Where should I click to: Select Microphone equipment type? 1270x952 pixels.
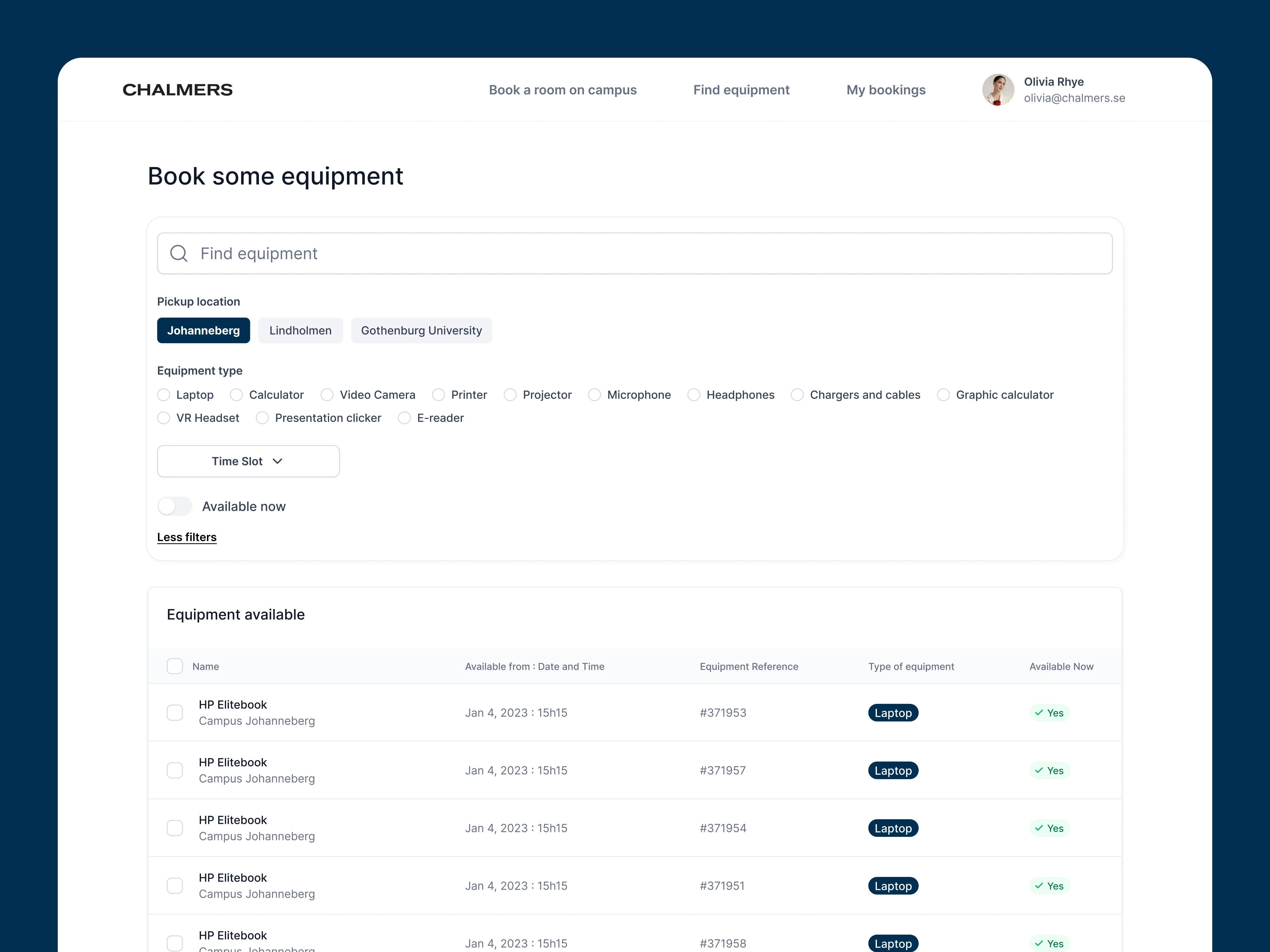[x=594, y=395]
